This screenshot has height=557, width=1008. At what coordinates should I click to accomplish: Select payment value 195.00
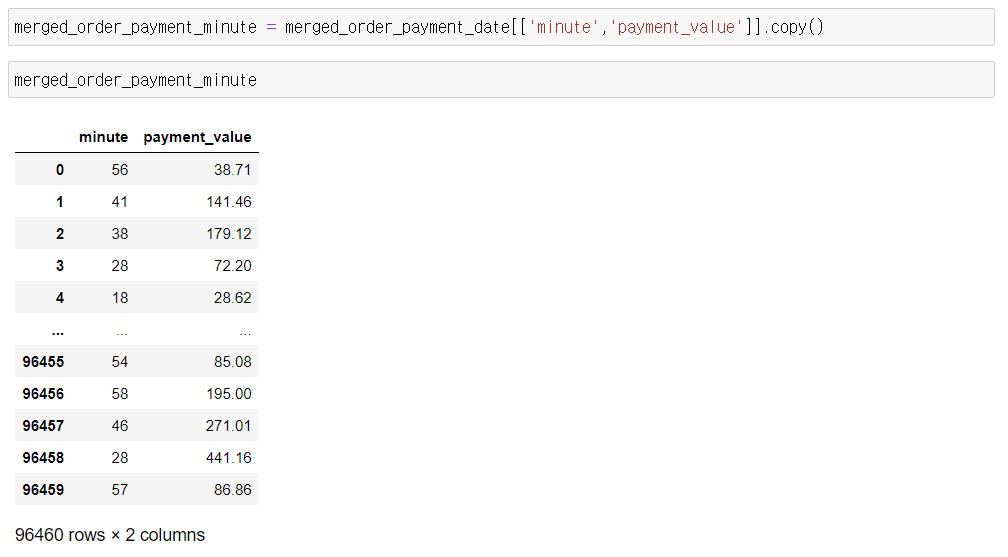tap(229, 394)
